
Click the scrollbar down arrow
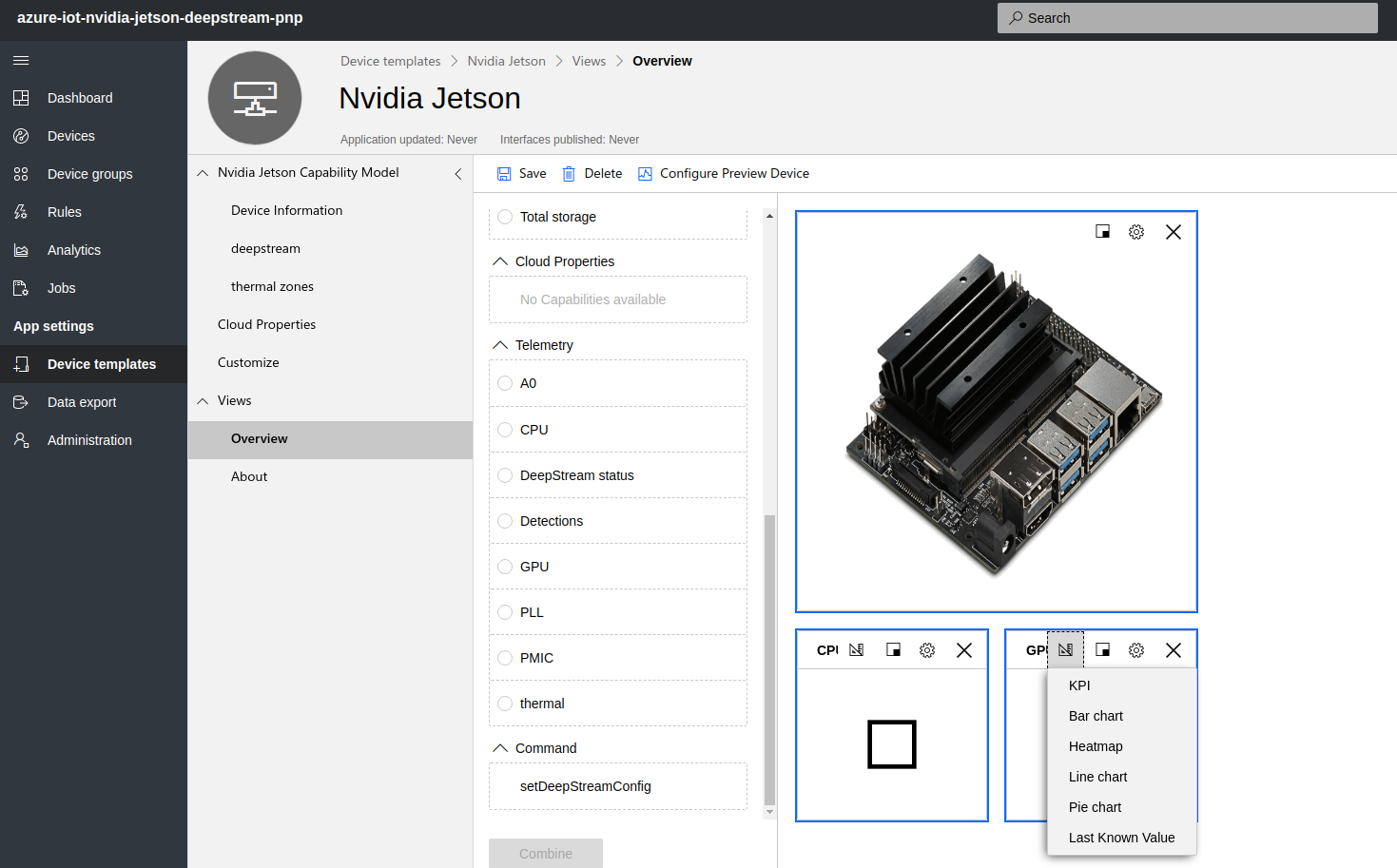tap(769, 813)
